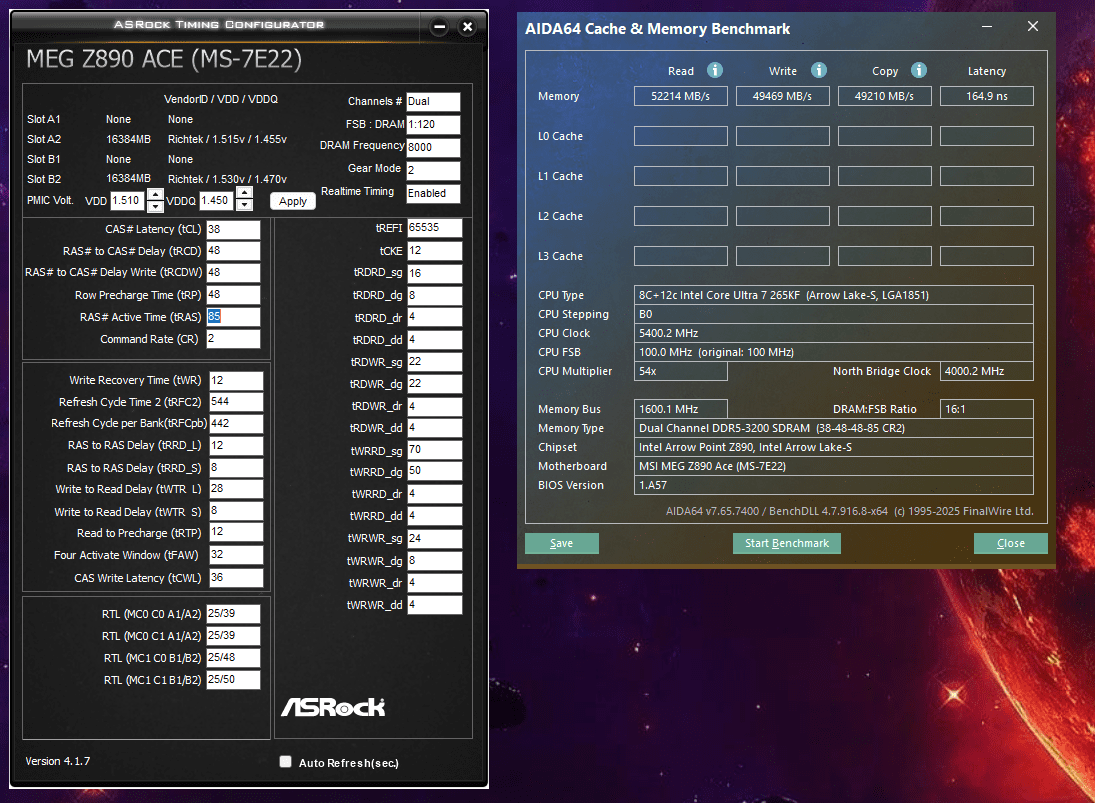The width and height of the screenshot is (1095, 803).
Task: Close the ASRock Timing Configurator window
Action: [467, 27]
